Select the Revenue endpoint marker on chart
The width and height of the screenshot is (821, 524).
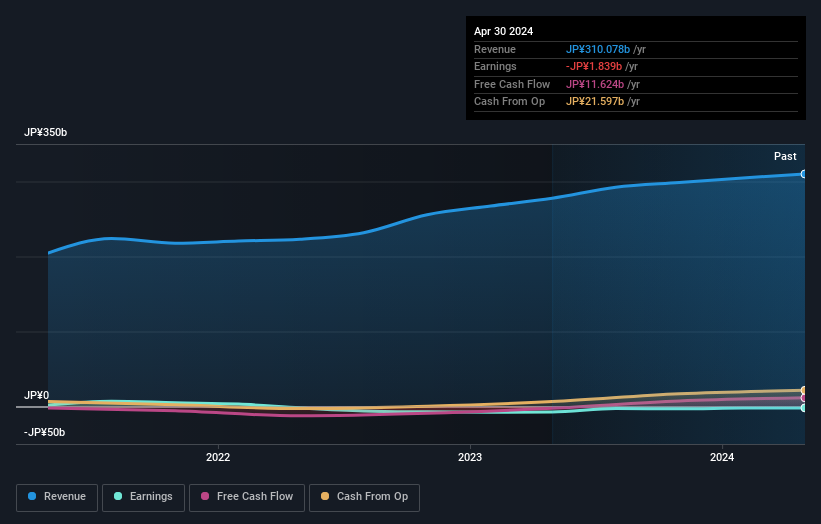[x=804, y=174]
